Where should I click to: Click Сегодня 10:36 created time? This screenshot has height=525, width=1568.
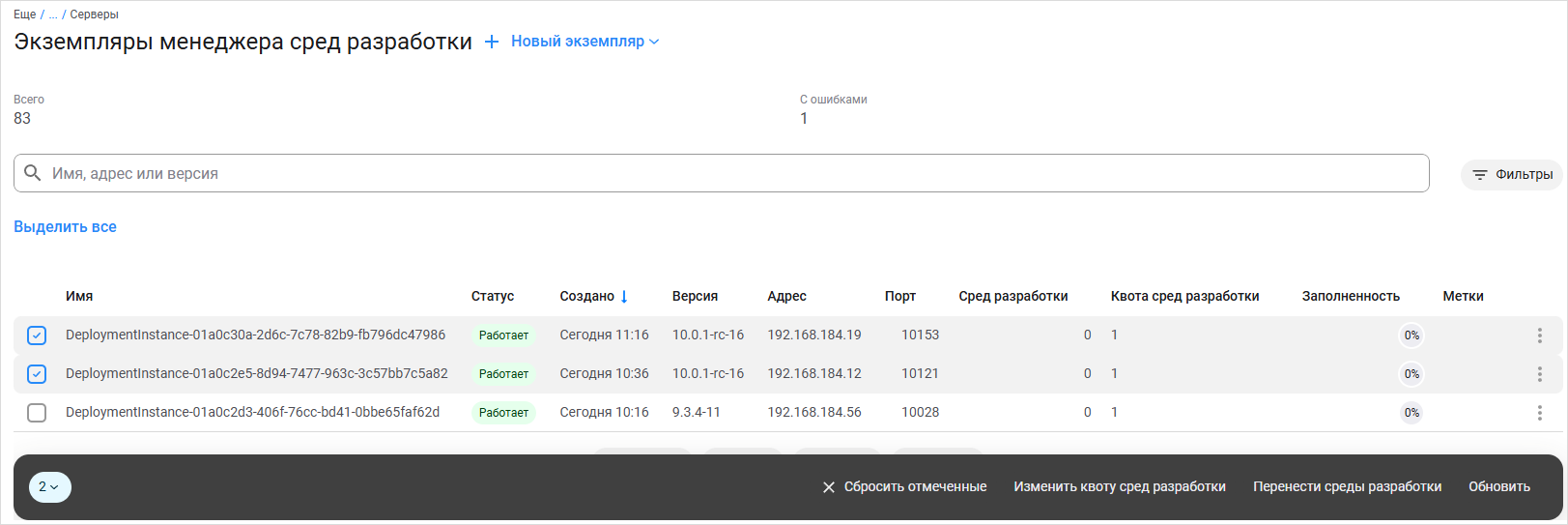(x=604, y=373)
